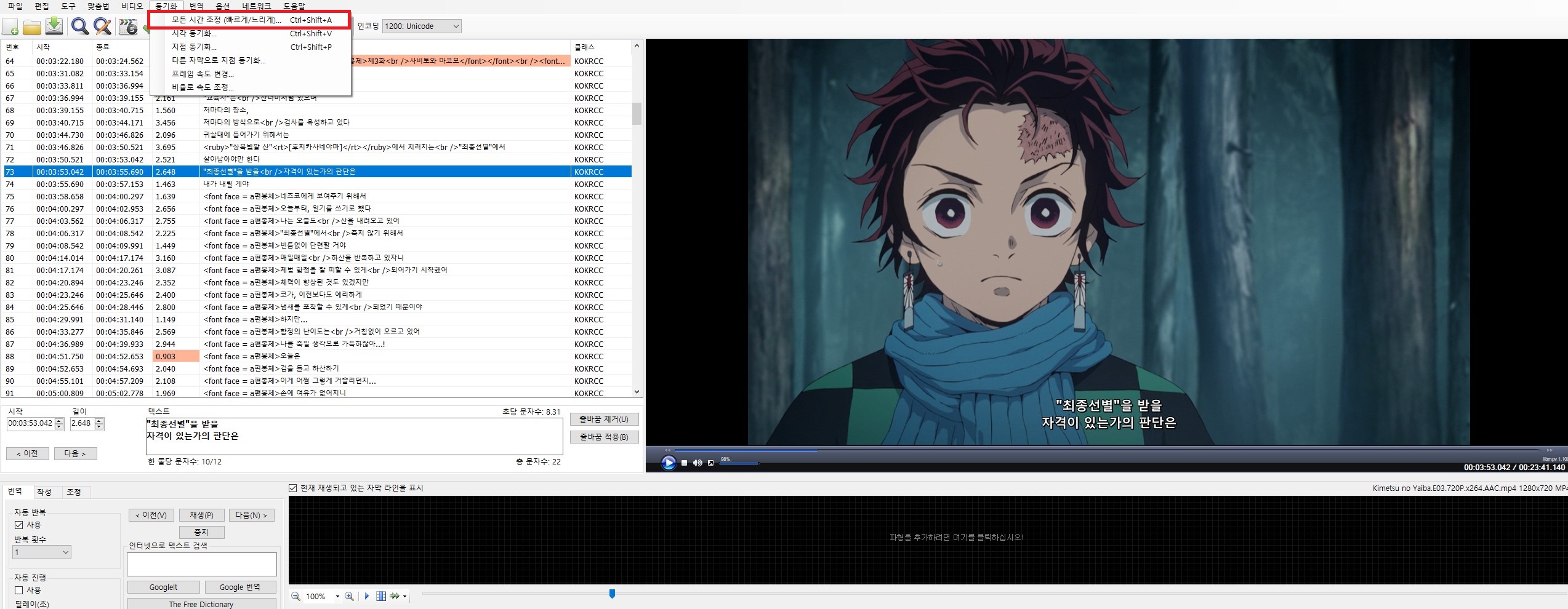The height and width of the screenshot is (609, 1568).
Task: Click the 줄바꿈 제거(U) button
Action: [x=604, y=419]
